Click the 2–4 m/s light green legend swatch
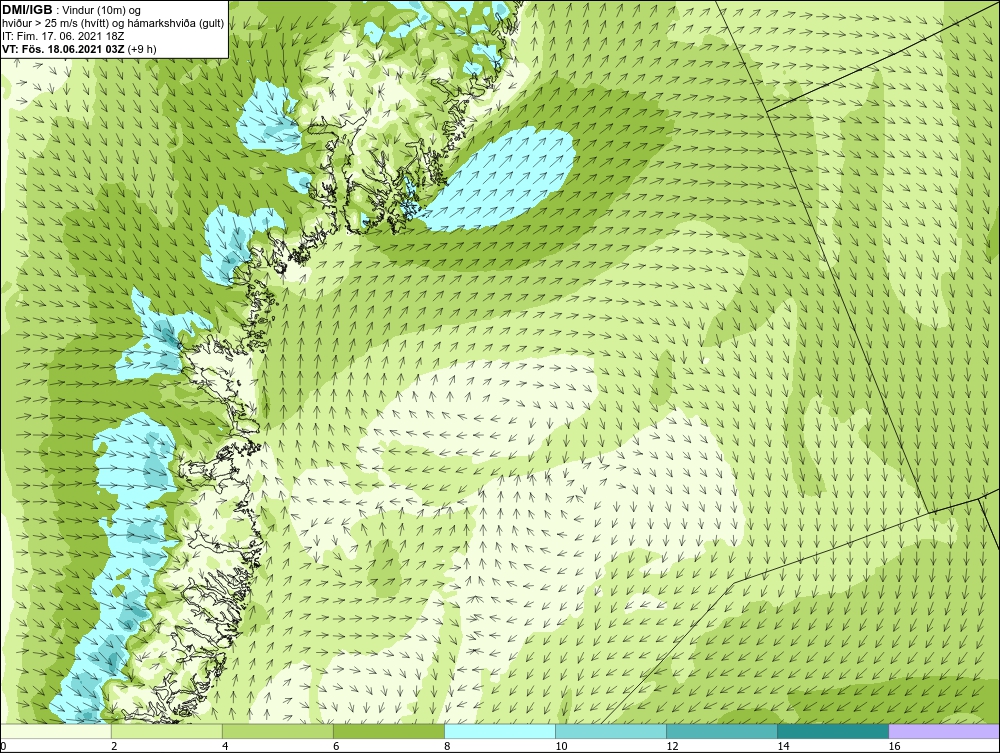This screenshot has height=753, width=1000. pos(167,731)
